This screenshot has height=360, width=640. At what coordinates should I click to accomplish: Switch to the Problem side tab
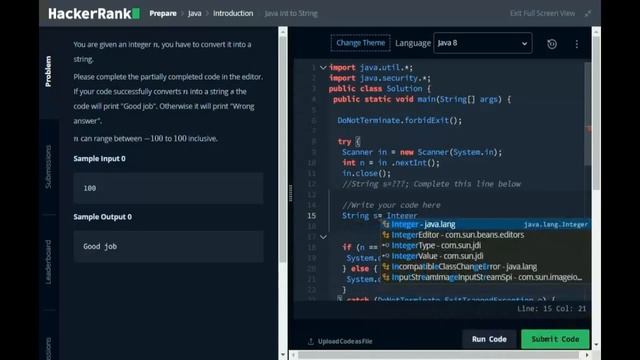pos(49,71)
